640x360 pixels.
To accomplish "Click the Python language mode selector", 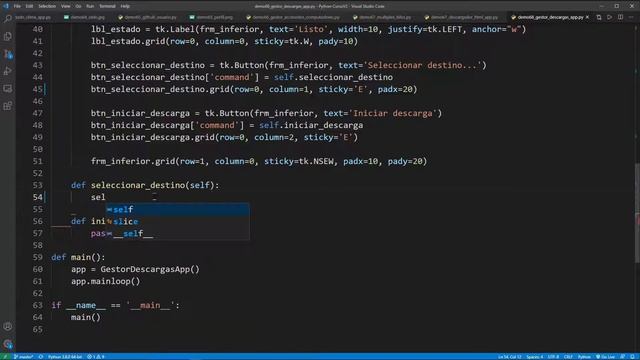I will [x=584, y=357].
